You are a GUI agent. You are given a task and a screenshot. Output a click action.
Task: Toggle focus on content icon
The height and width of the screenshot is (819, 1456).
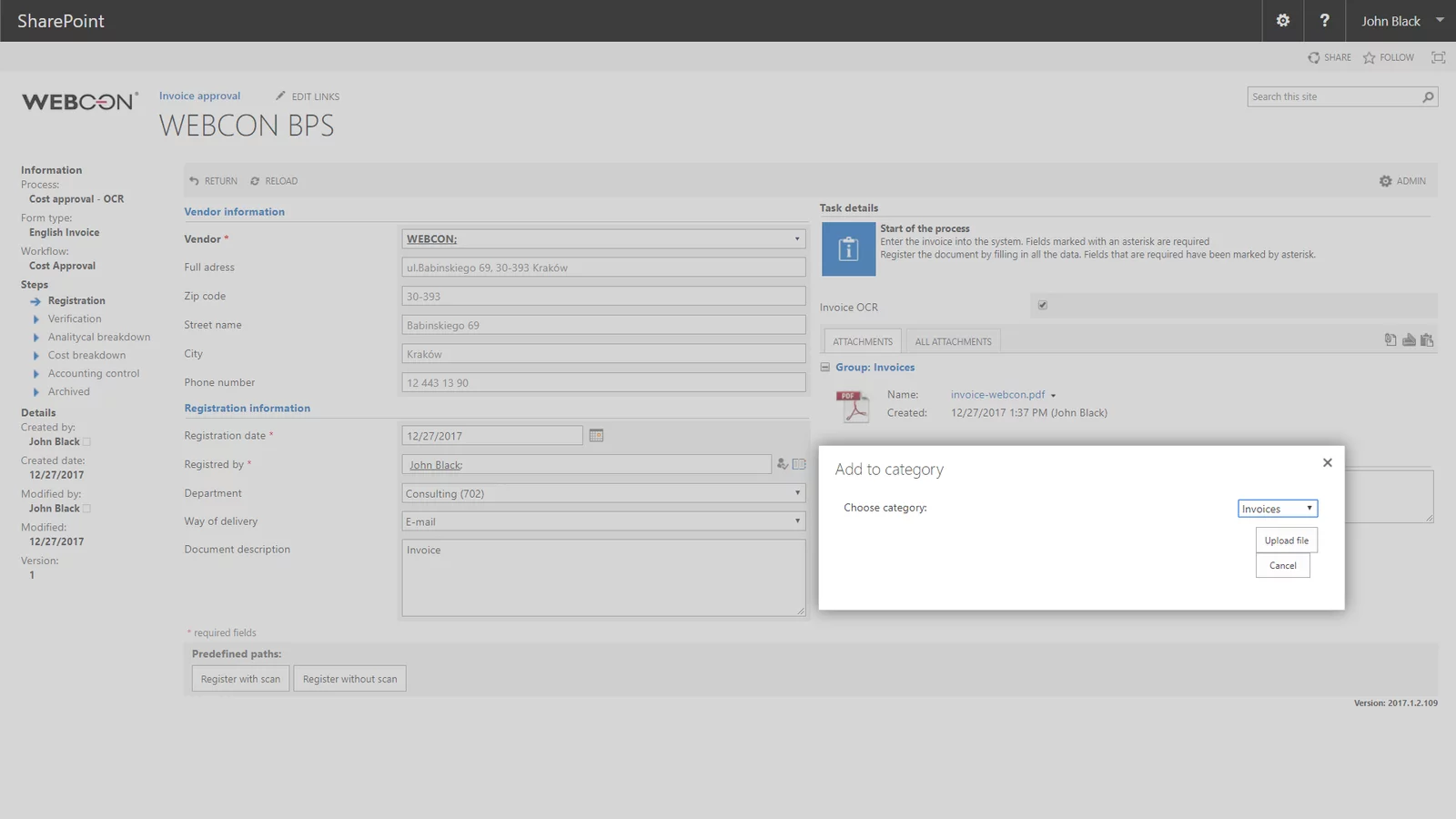(1438, 57)
